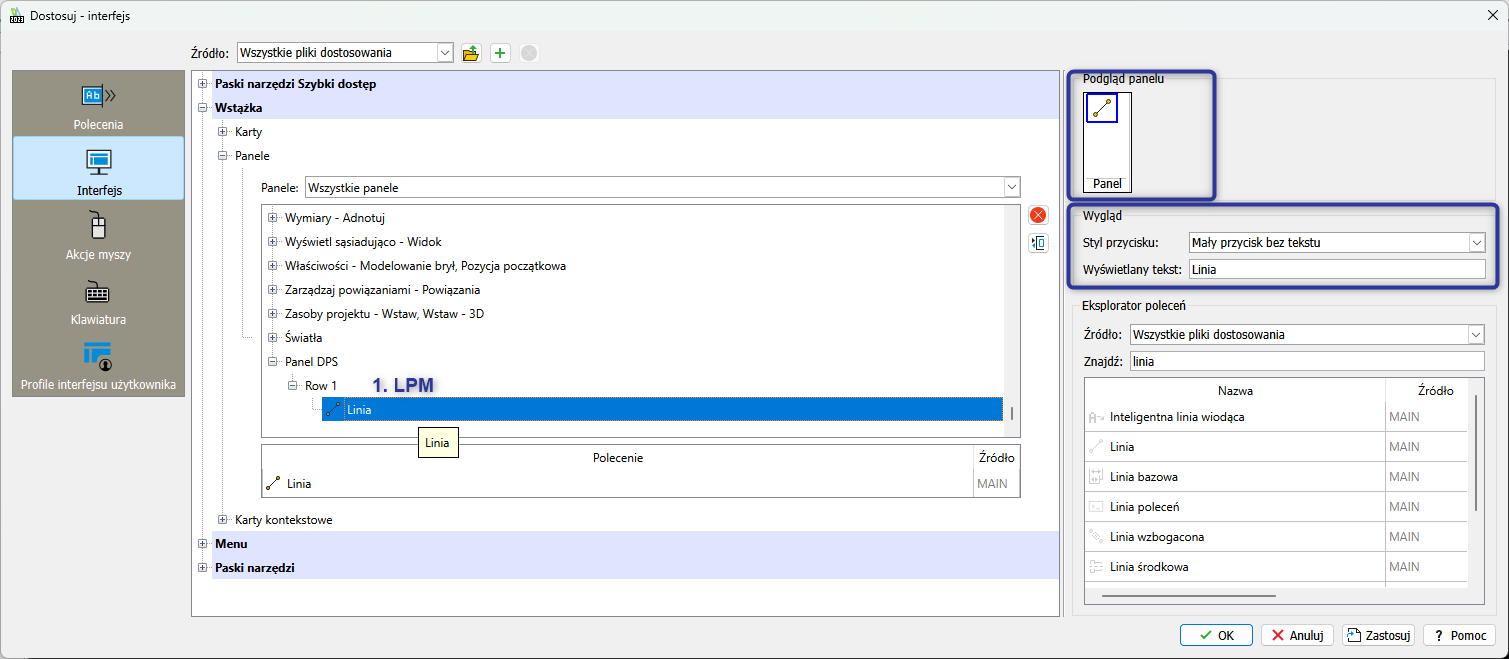Click the Linia button in panel preview

point(1102,109)
